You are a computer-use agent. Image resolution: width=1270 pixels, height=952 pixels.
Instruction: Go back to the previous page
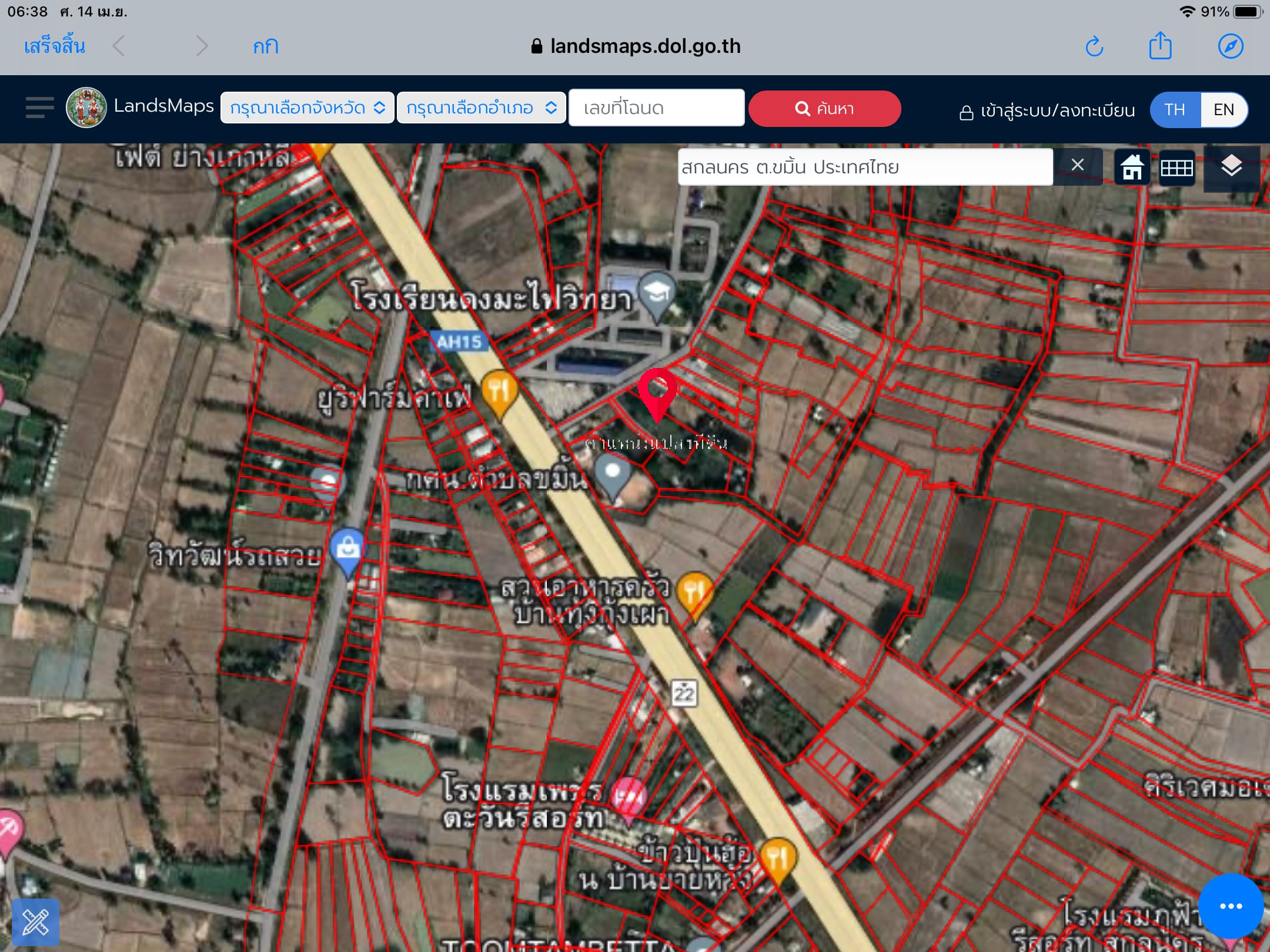[x=118, y=46]
